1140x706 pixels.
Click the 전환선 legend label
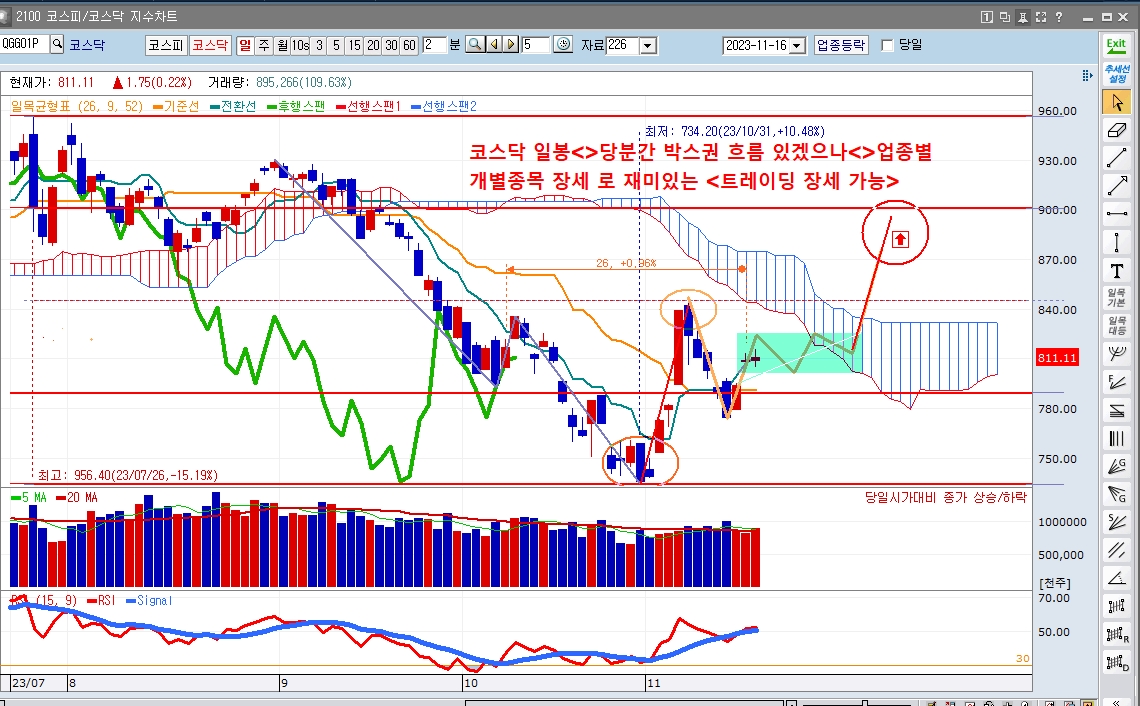(233, 106)
